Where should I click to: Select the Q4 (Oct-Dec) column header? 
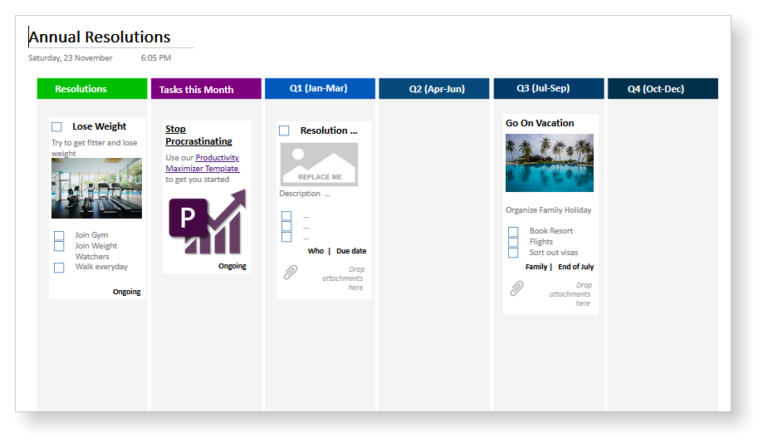click(663, 89)
